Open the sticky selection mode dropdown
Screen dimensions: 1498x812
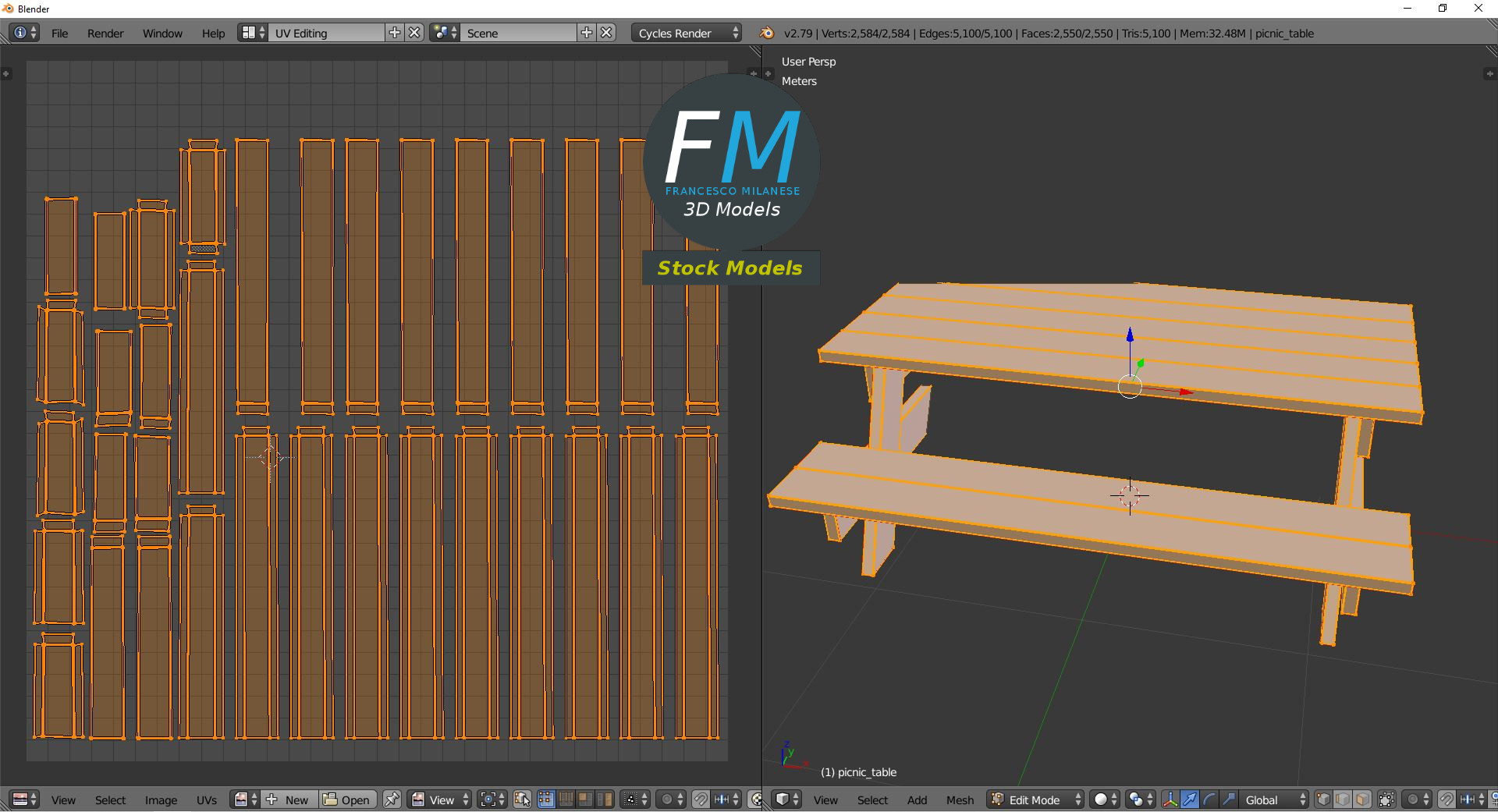pyautogui.click(x=634, y=800)
